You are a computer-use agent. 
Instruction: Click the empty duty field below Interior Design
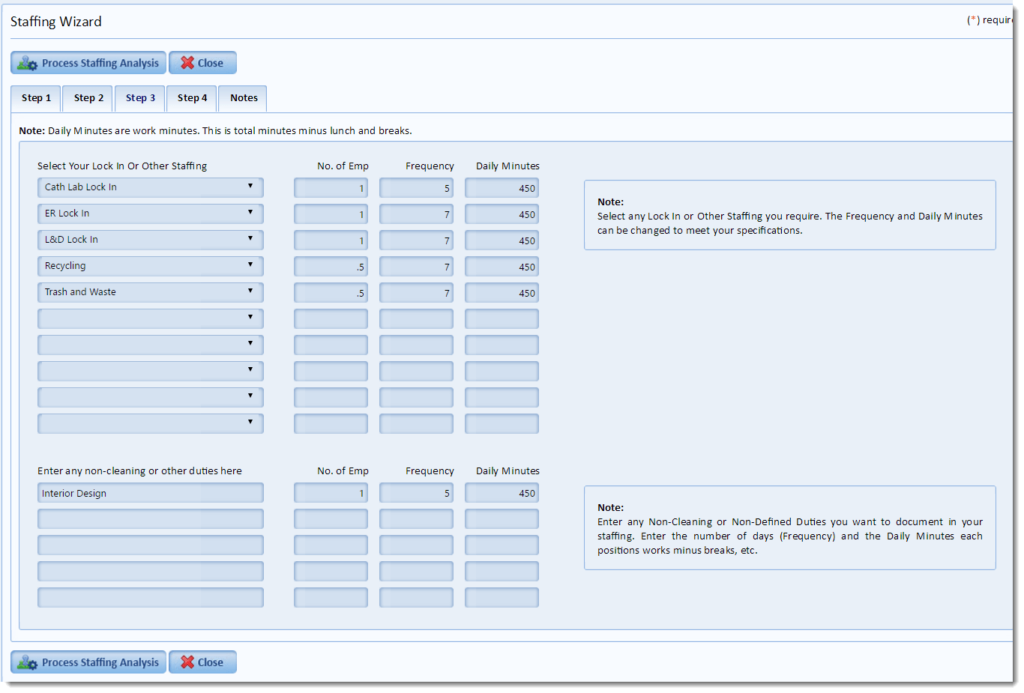(x=150, y=519)
